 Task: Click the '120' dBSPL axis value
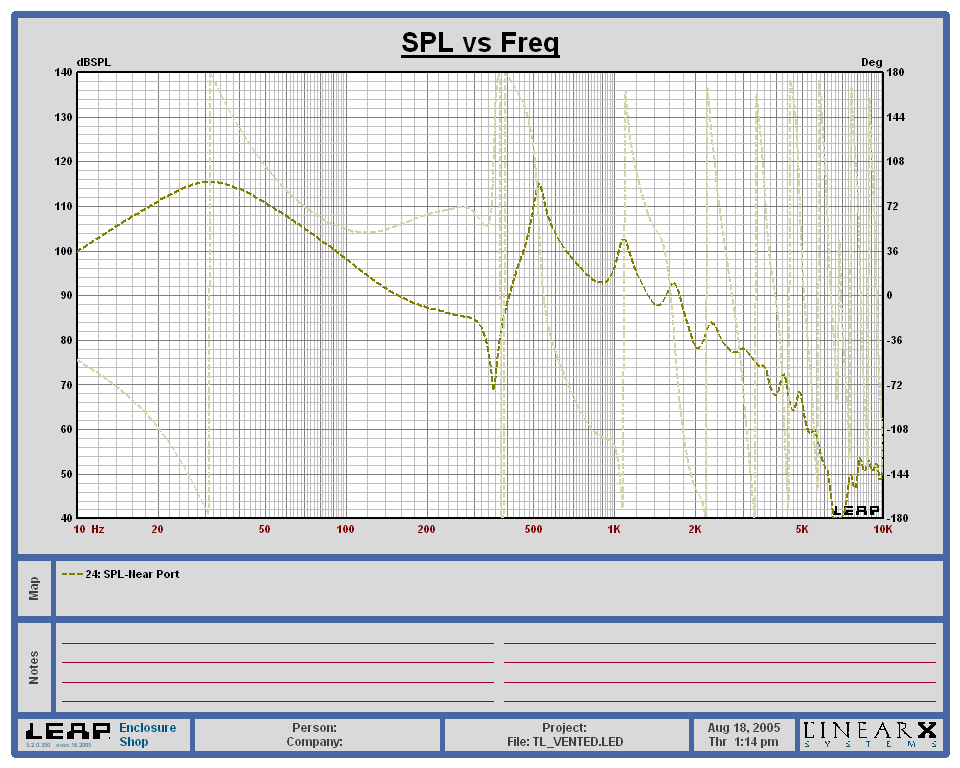pyautogui.click(x=63, y=162)
